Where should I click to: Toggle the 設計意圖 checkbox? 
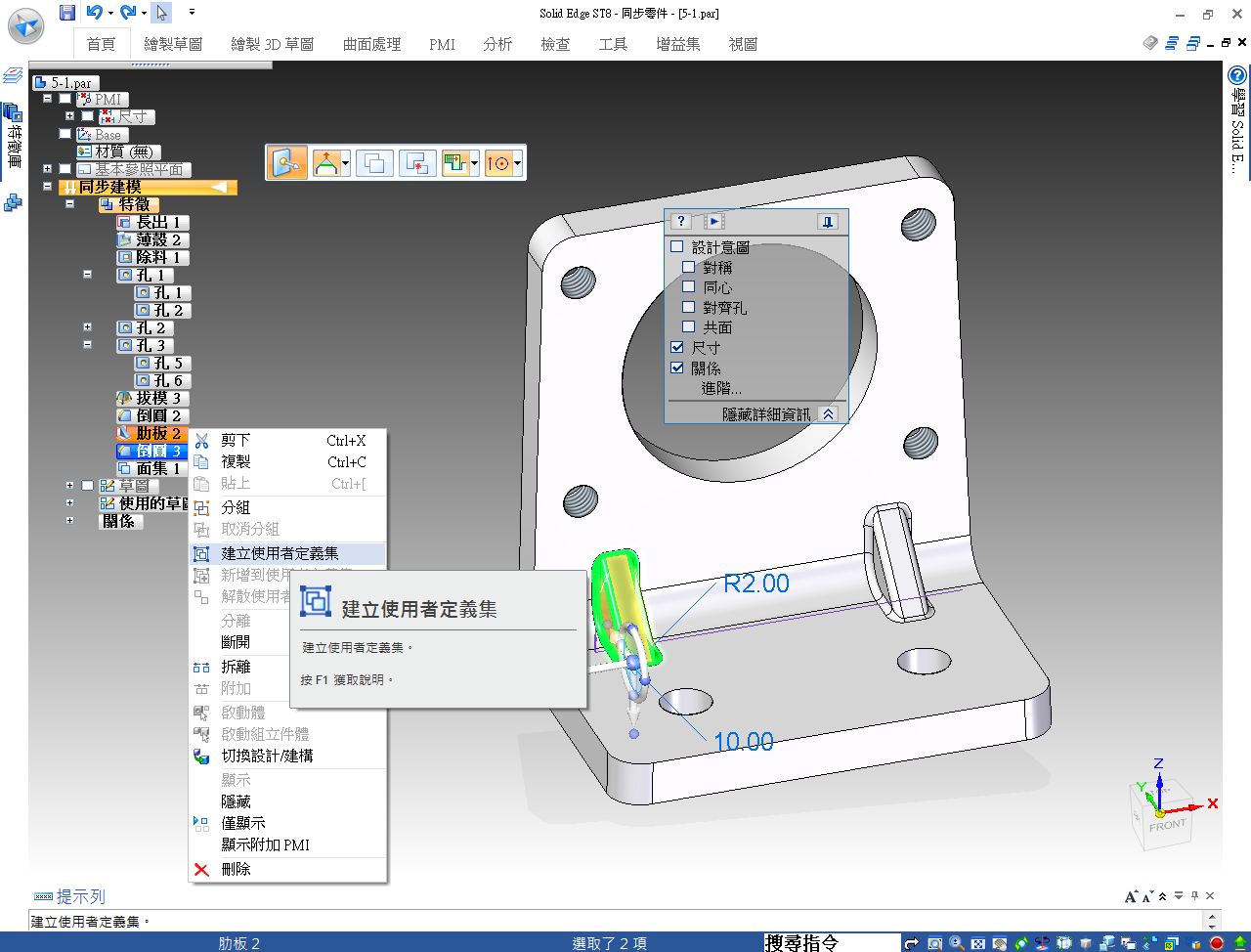click(676, 246)
